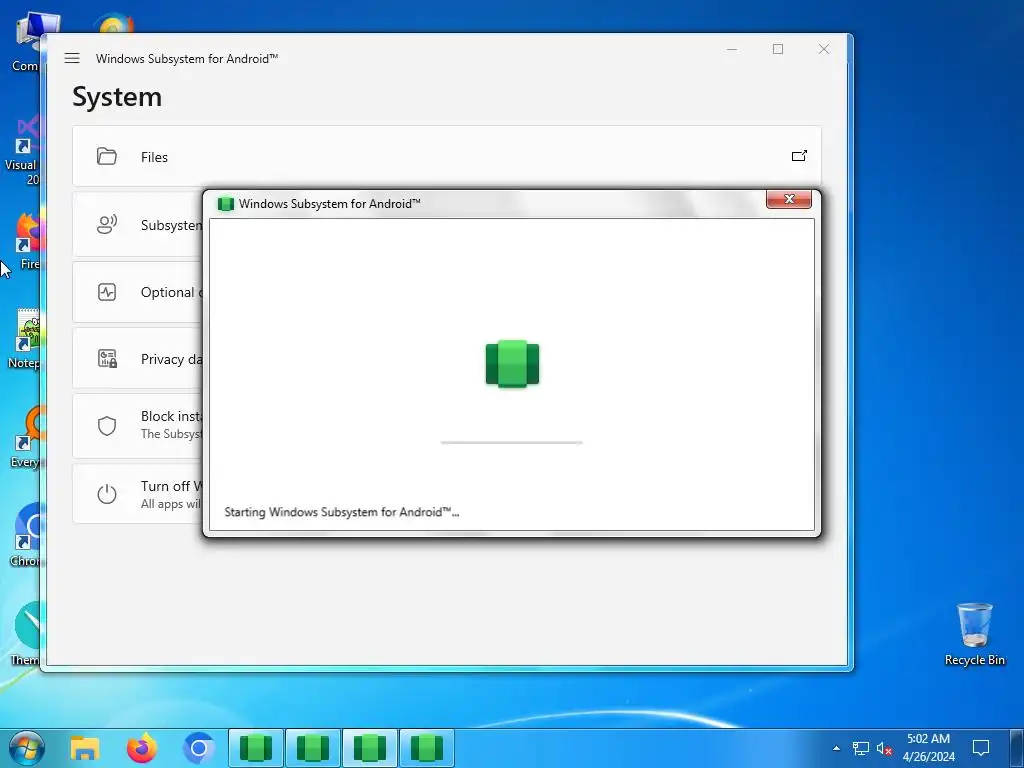This screenshot has width=1024, height=768.
Task: Click the Privacy dashboard icon
Action: [107, 359]
